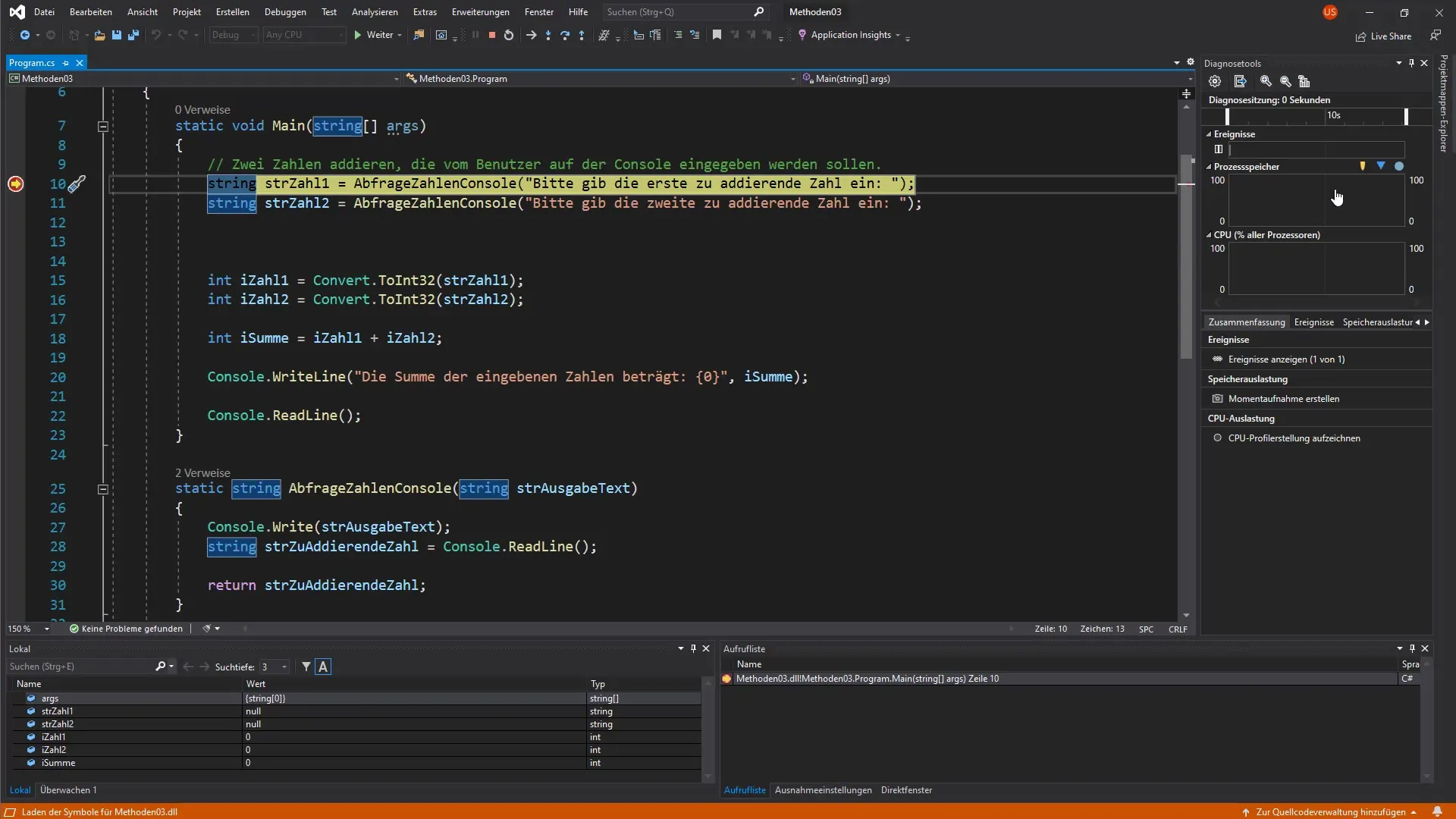Click Momentaufnahme erstellen
Viewport: 1456px width, 819px height.
(x=1283, y=399)
